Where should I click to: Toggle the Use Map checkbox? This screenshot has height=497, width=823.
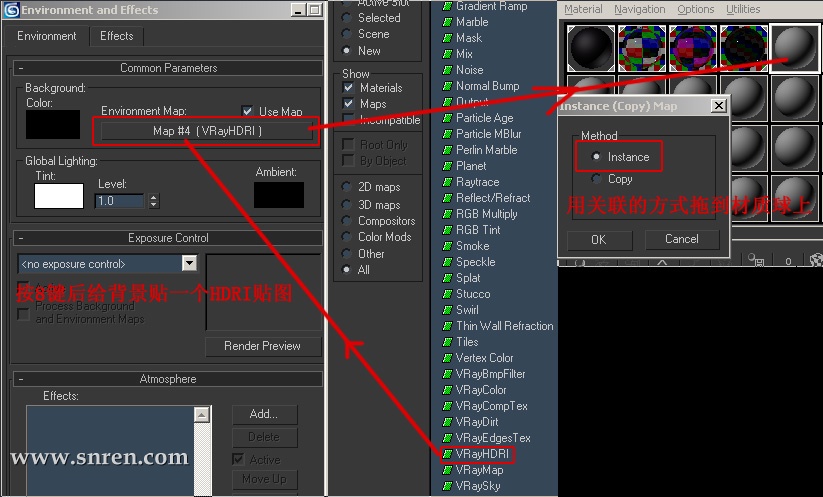(x=247, y=111)
